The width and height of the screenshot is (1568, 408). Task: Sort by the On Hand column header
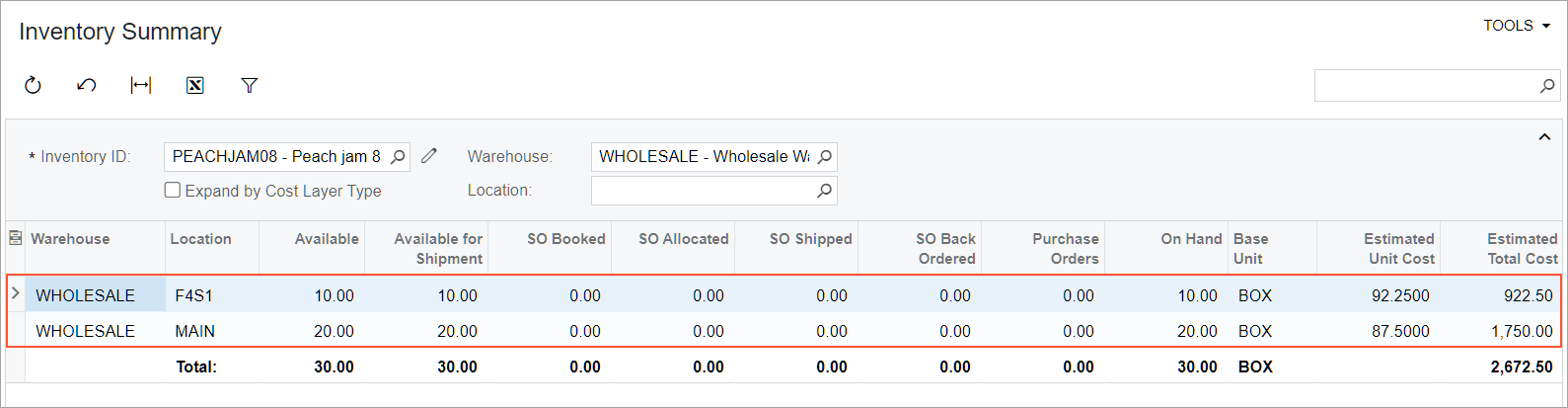click(1191, 239)
